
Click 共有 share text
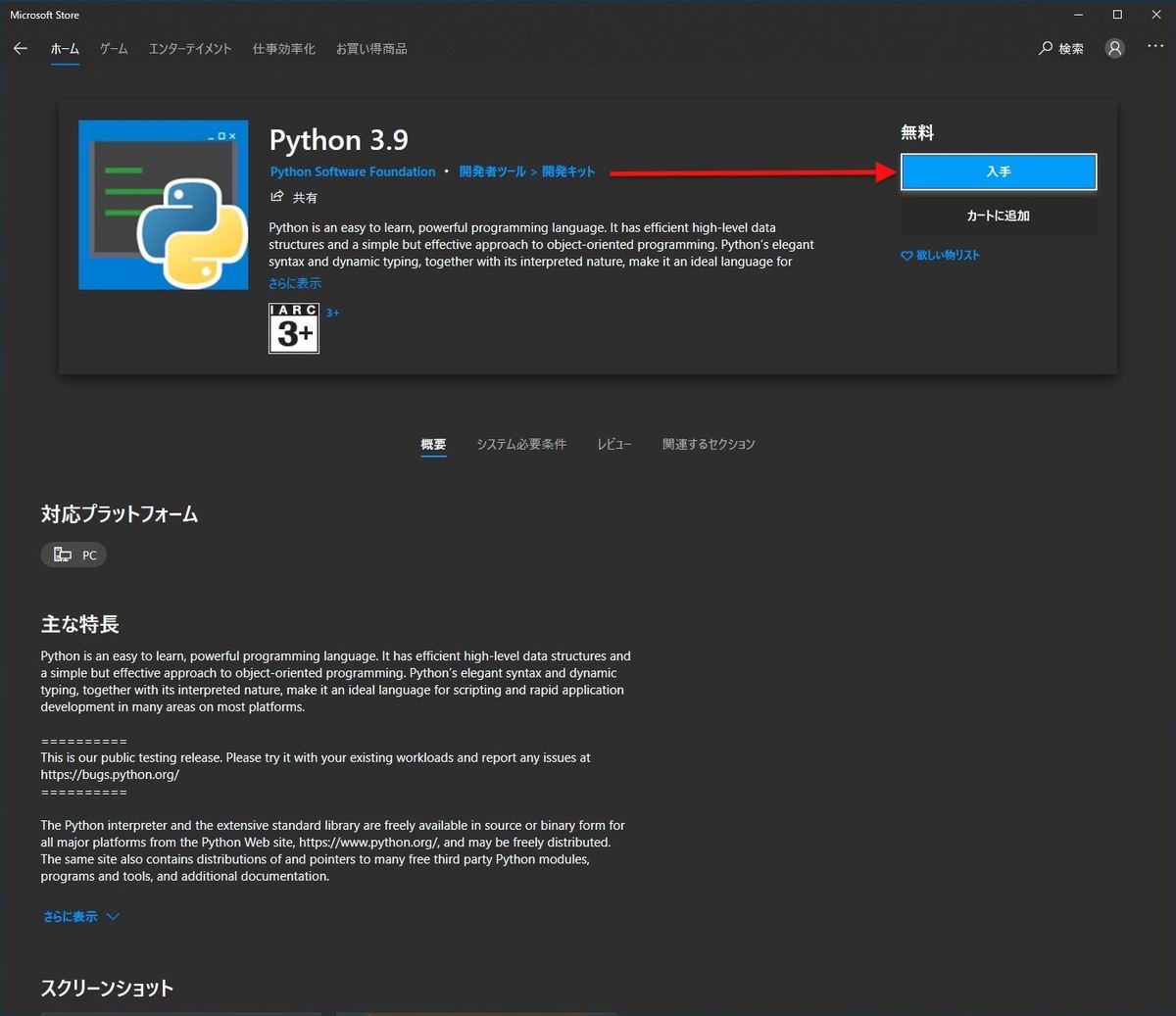point(305,198)
